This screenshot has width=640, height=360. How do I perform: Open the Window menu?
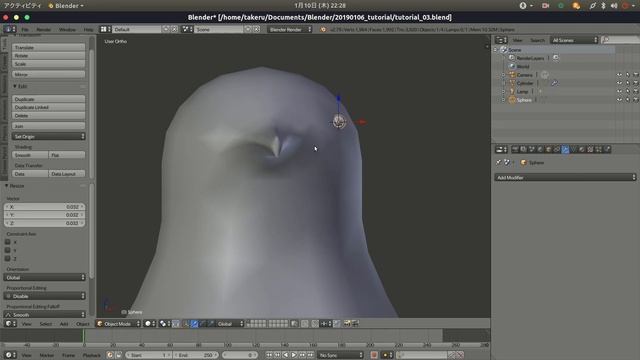pyautogui.click(x=67, y=29)
